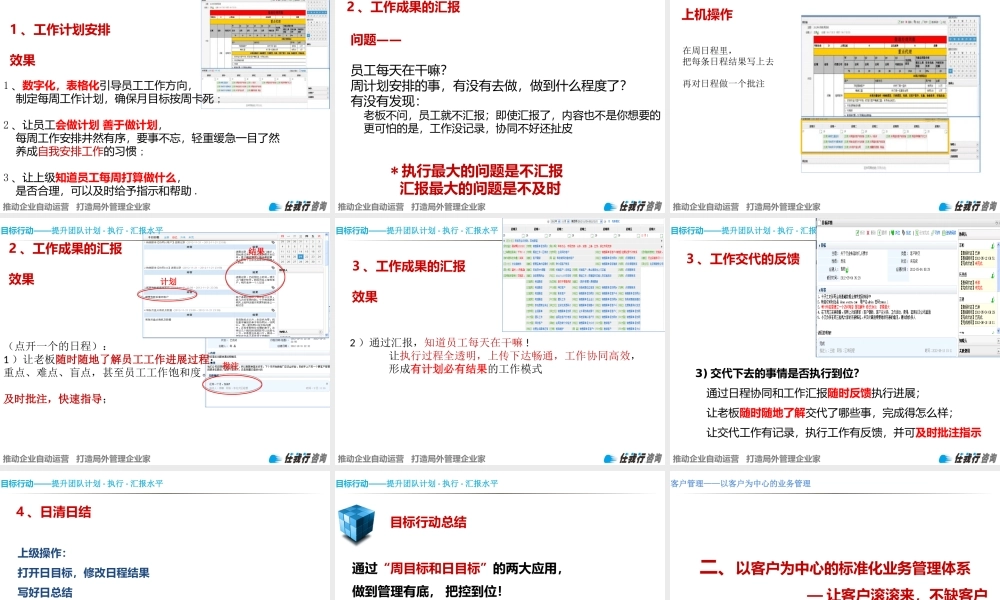Viewport: 1000px width, 600px height.
Task: Click the reply icon in the 目标详情 dialog toolbar
Action: coord(906,232)
